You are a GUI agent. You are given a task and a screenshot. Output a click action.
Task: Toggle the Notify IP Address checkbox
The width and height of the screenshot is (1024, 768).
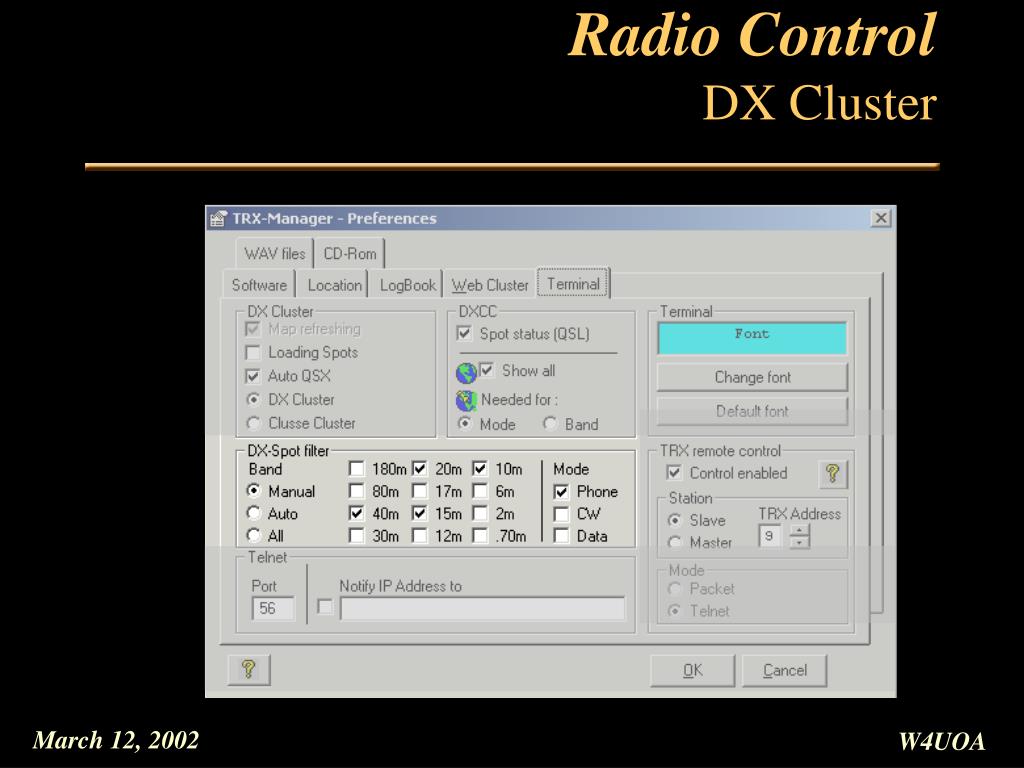[325, 607]
